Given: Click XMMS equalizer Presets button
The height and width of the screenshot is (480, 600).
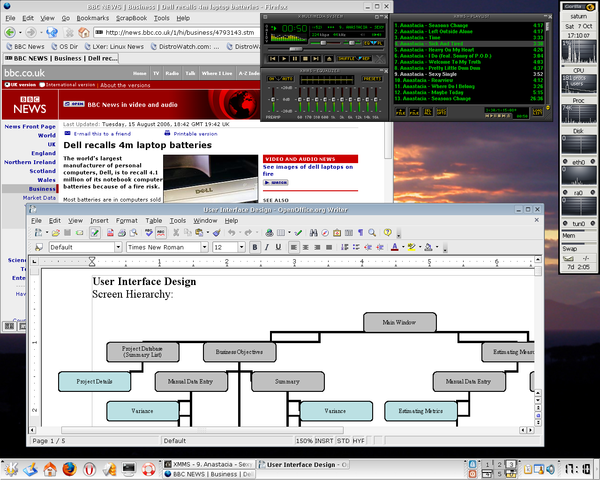Looking at the screenshot, I should coord(372,78).
